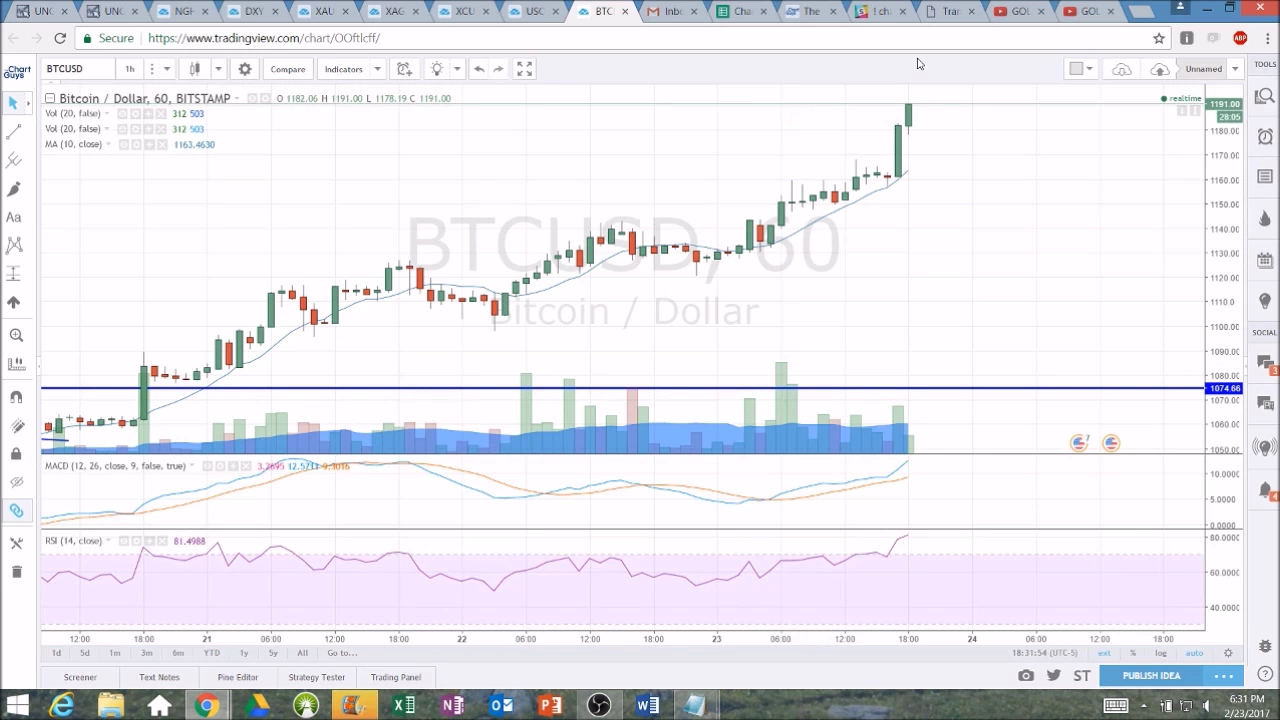Image resolution: width=1280 pixels, height=720 pixels.
Task: Expand the MA (10, close) legend arrow
Action: [x=109, y=144]
